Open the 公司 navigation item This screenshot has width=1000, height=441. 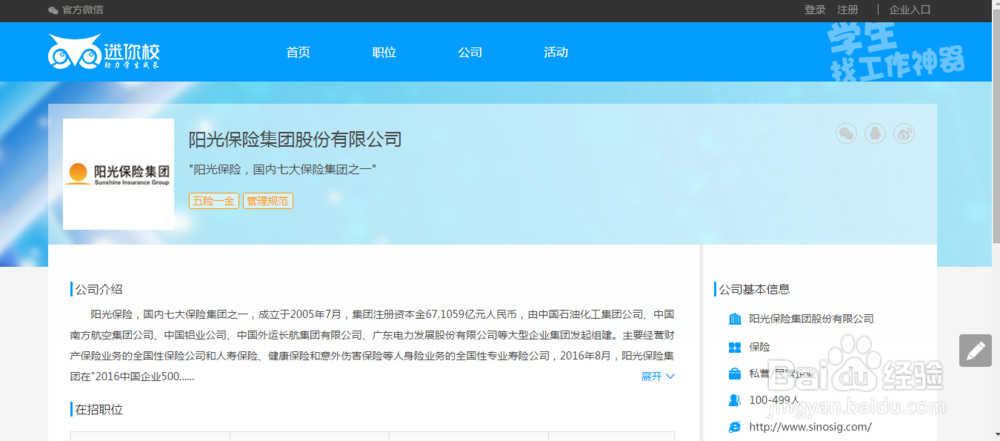(470, 52)
